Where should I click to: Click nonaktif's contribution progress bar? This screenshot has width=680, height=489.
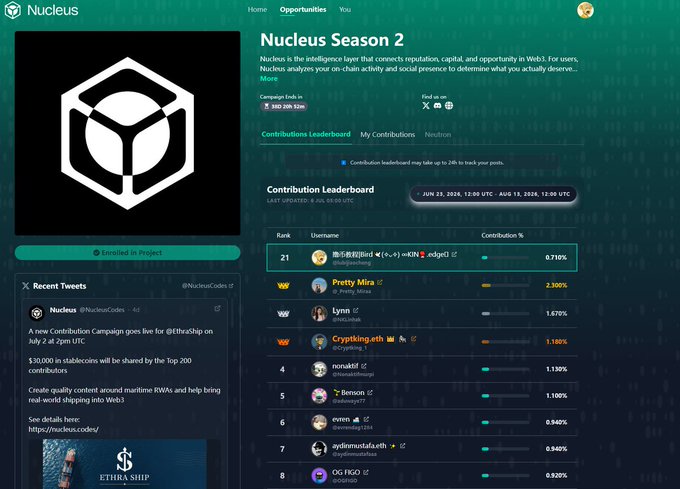tap(505, 369)
